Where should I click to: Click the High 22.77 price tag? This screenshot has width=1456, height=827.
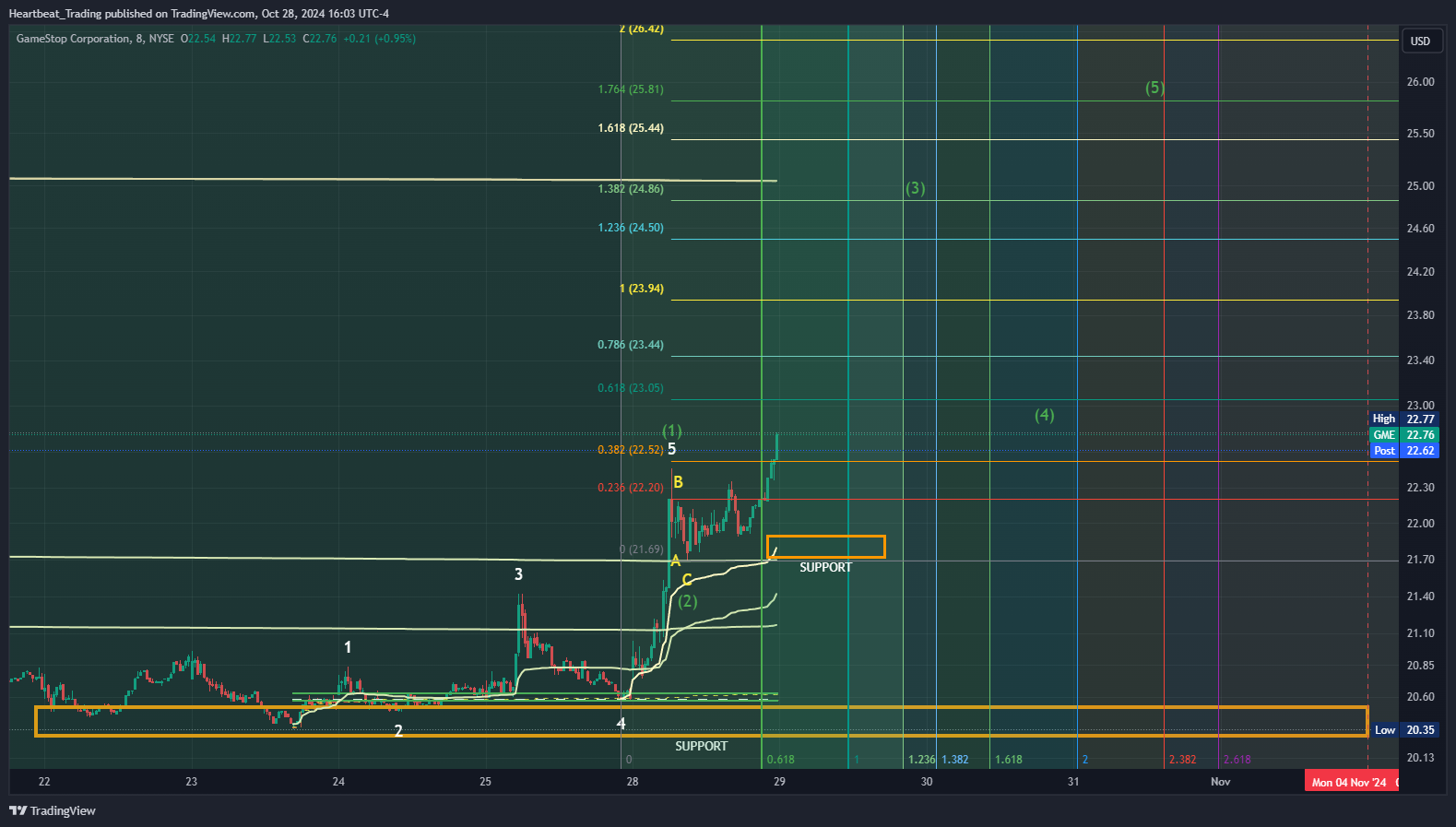click(x=1403, y=419)
